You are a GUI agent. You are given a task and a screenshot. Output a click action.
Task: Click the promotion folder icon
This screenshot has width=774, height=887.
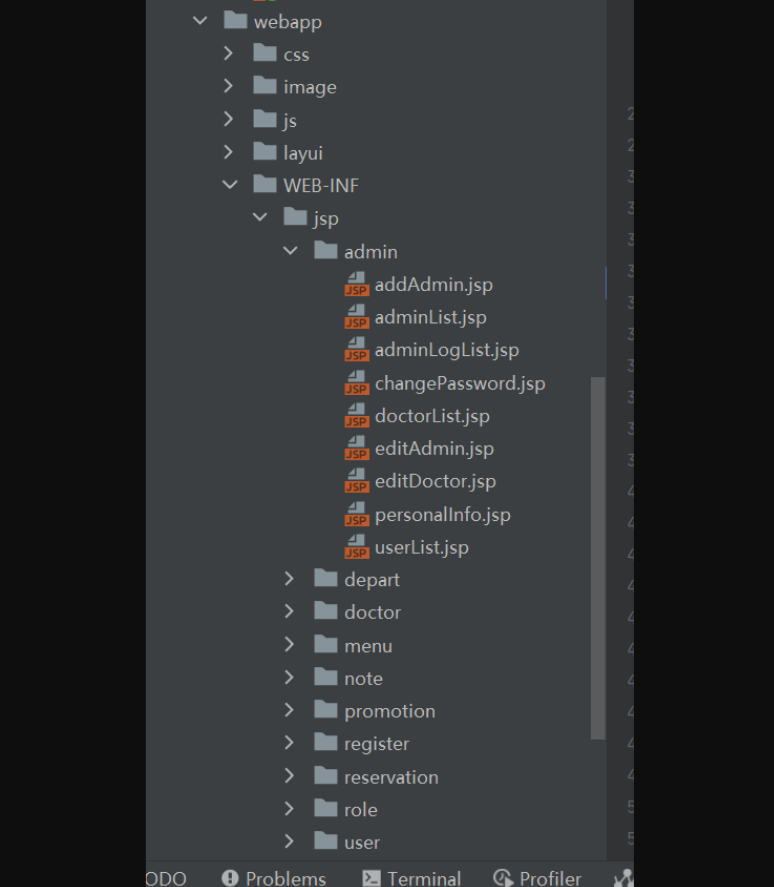[326, 711]
